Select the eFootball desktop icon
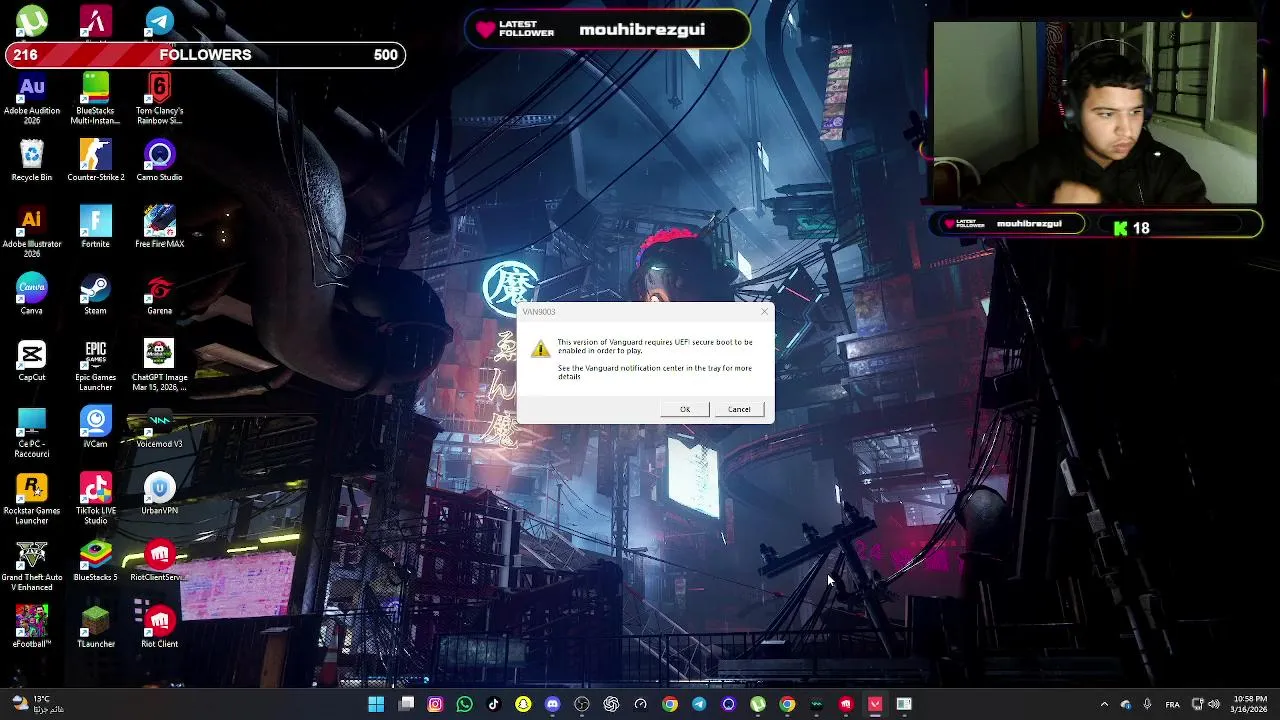The width and height of the screenshot is (1280, 720). point(32,628)
